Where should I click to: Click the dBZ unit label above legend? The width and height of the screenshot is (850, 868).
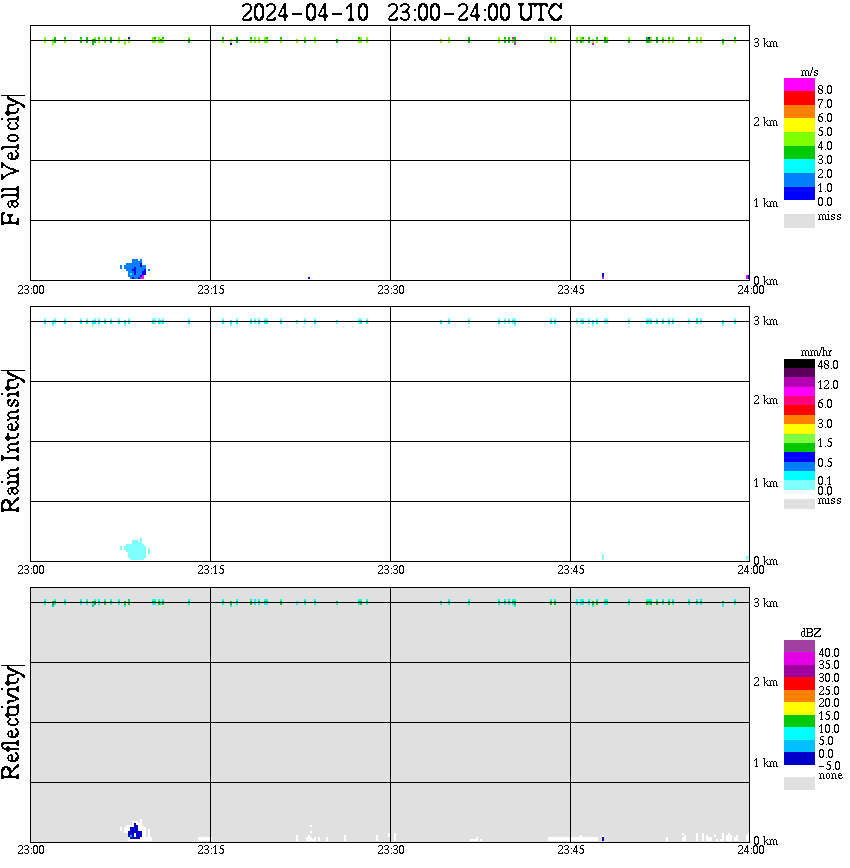[x=811, y=633]
